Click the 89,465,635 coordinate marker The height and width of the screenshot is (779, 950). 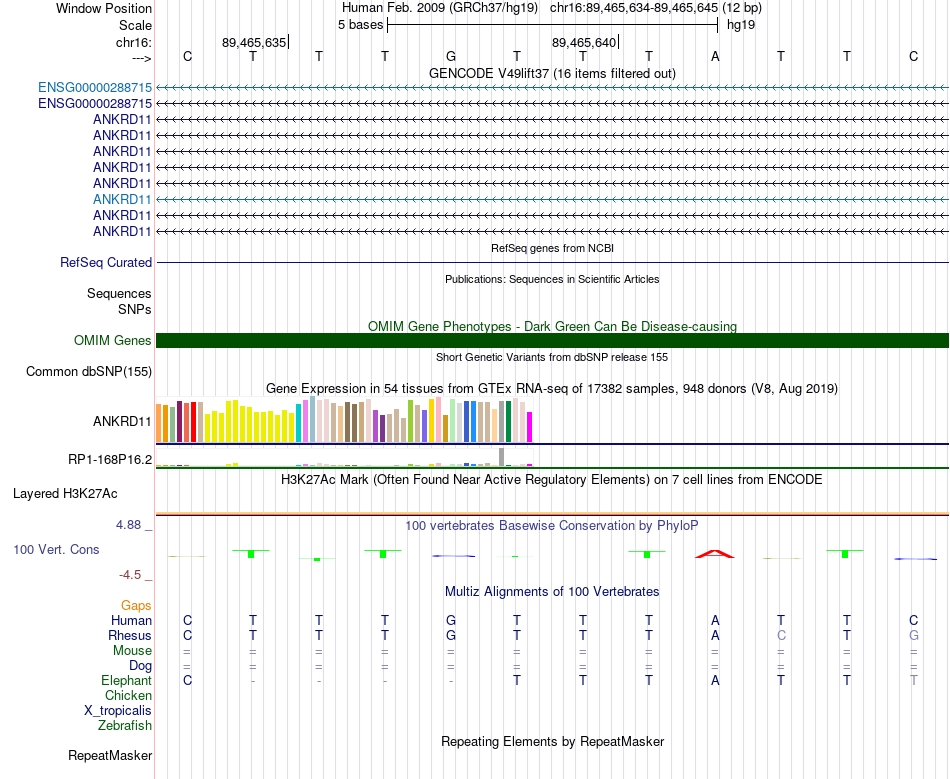[x=254, y=42]
